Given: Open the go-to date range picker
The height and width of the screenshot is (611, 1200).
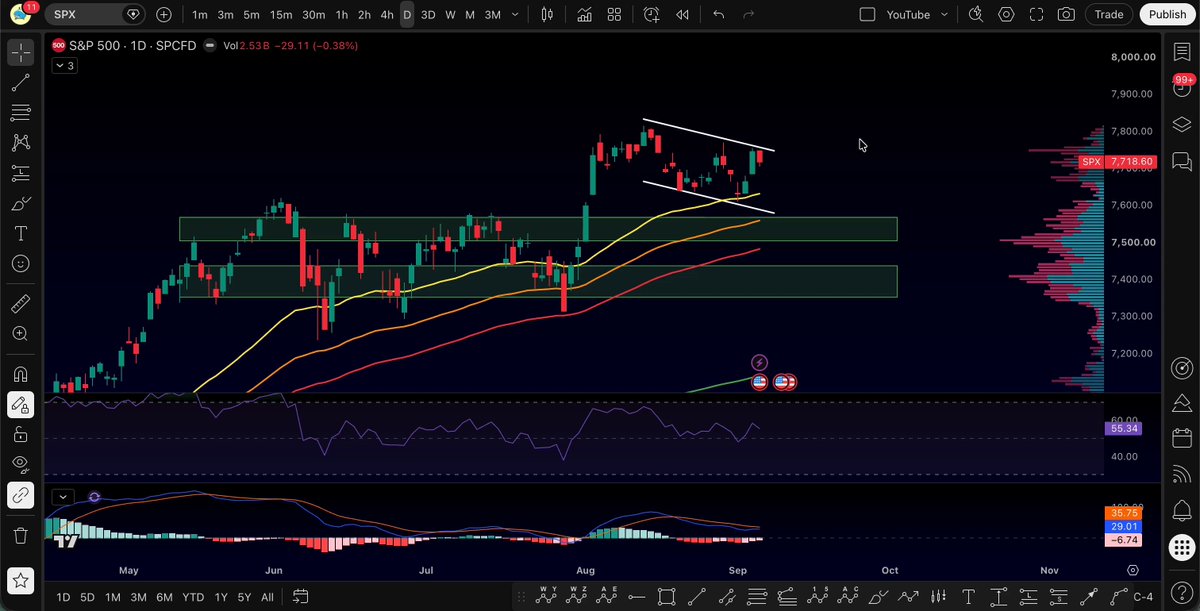Looking at the screenshot, I should pos(300,597).
